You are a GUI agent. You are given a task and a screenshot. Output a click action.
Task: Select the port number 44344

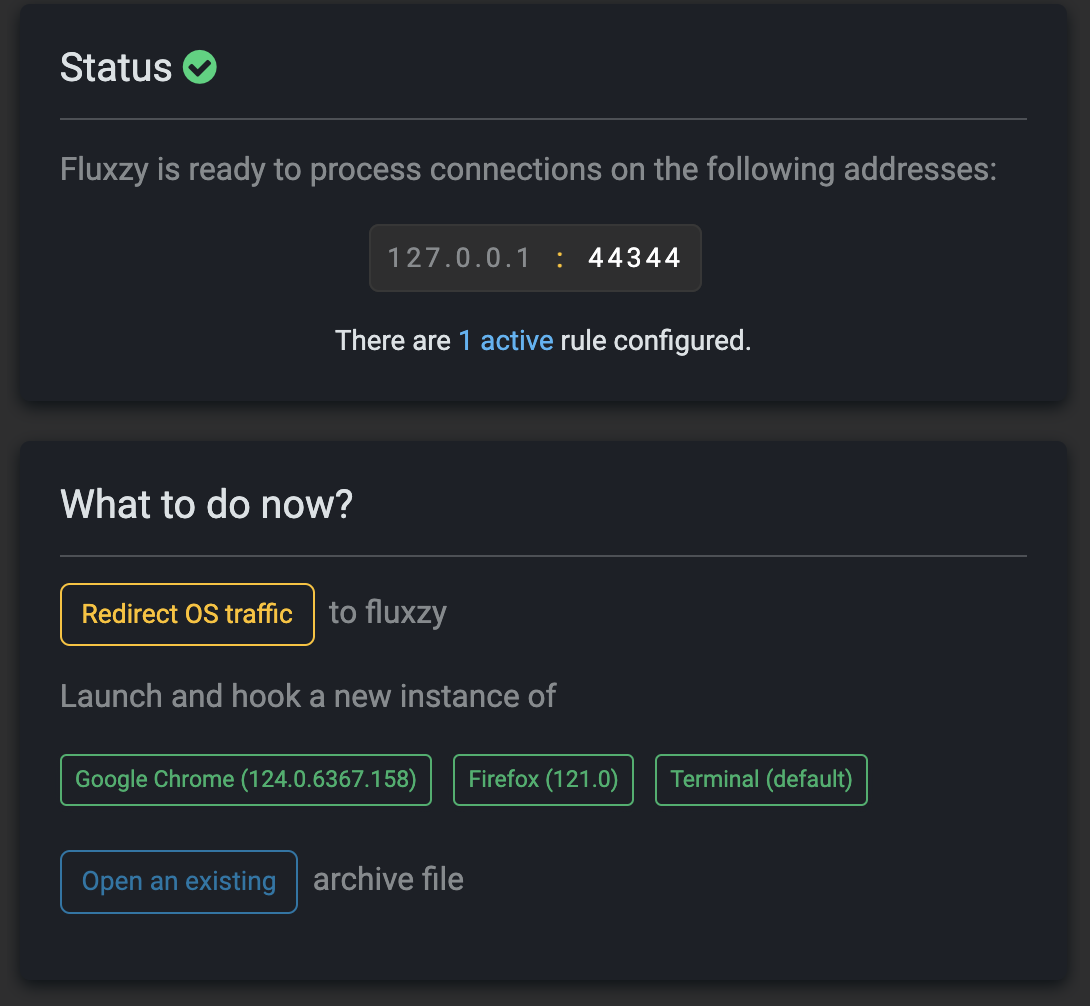click(x=634, y=258)
